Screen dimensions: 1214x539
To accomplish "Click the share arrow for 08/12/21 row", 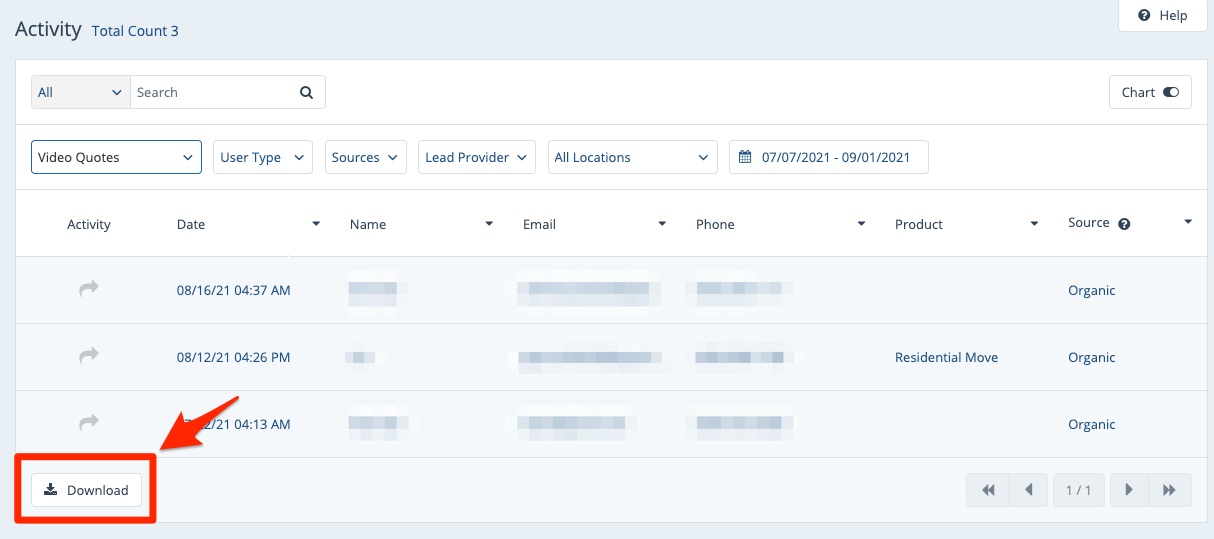I will (89, 356).
